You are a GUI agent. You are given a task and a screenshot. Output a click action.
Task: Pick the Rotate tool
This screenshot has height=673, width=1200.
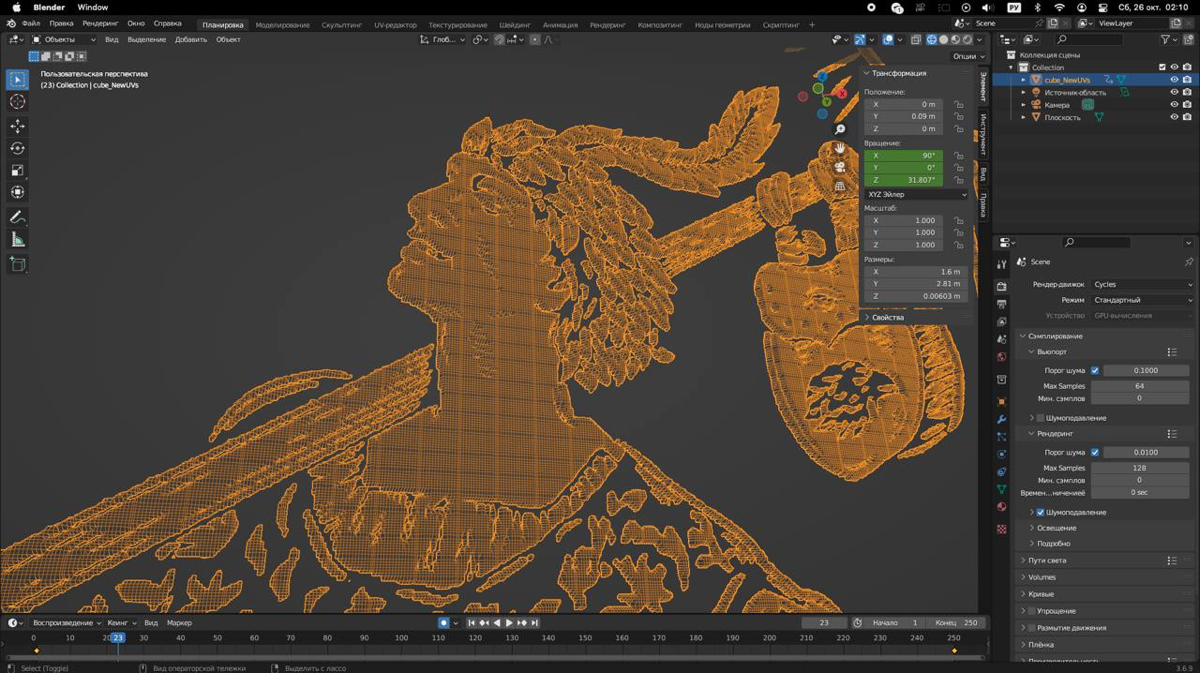(x=18, y=148)
